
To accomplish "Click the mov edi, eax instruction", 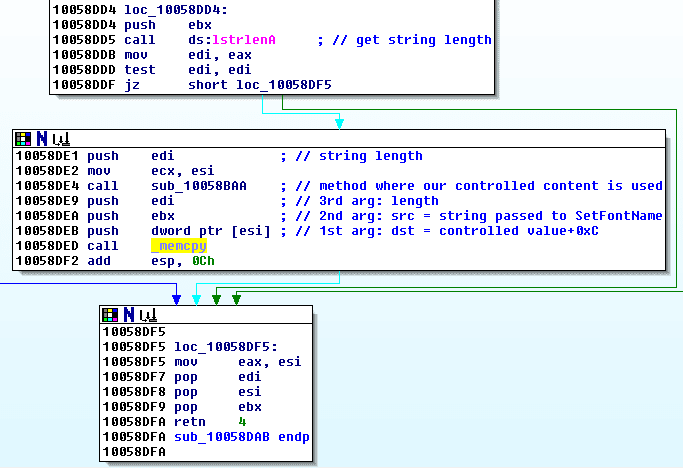I will (152, 55).
